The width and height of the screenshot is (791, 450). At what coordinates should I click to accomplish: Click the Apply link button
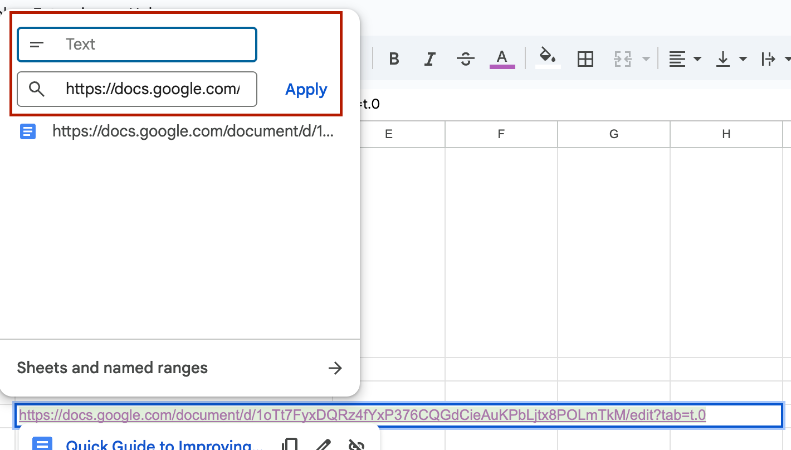pos(306,89)
